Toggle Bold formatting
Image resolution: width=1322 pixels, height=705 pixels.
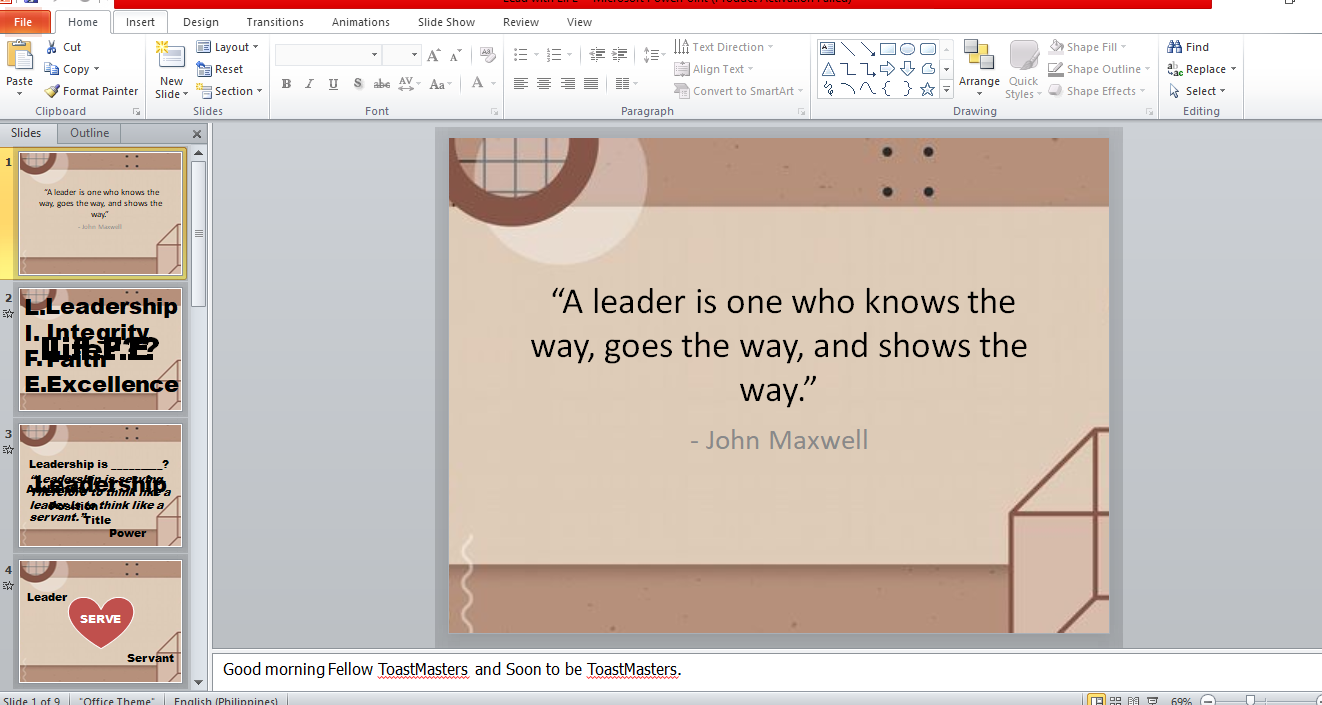coord(286,84)
